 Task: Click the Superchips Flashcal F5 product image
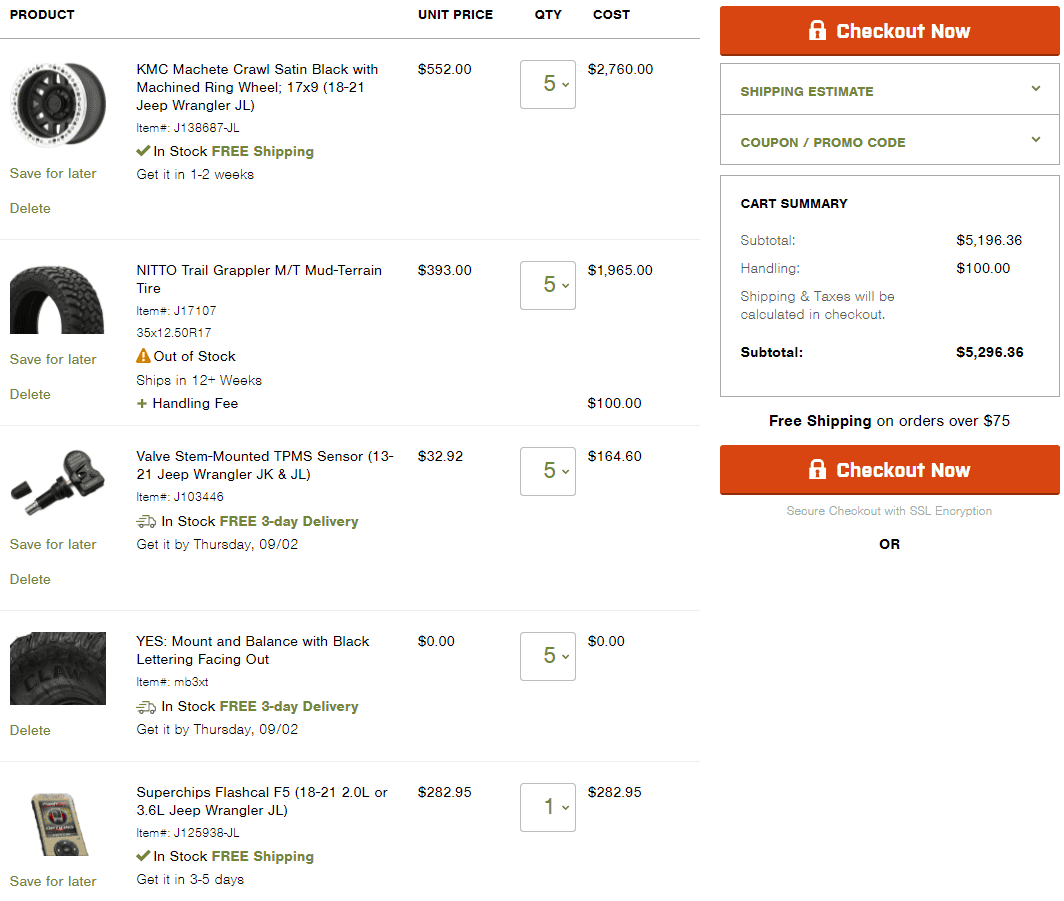click(58, 824)
